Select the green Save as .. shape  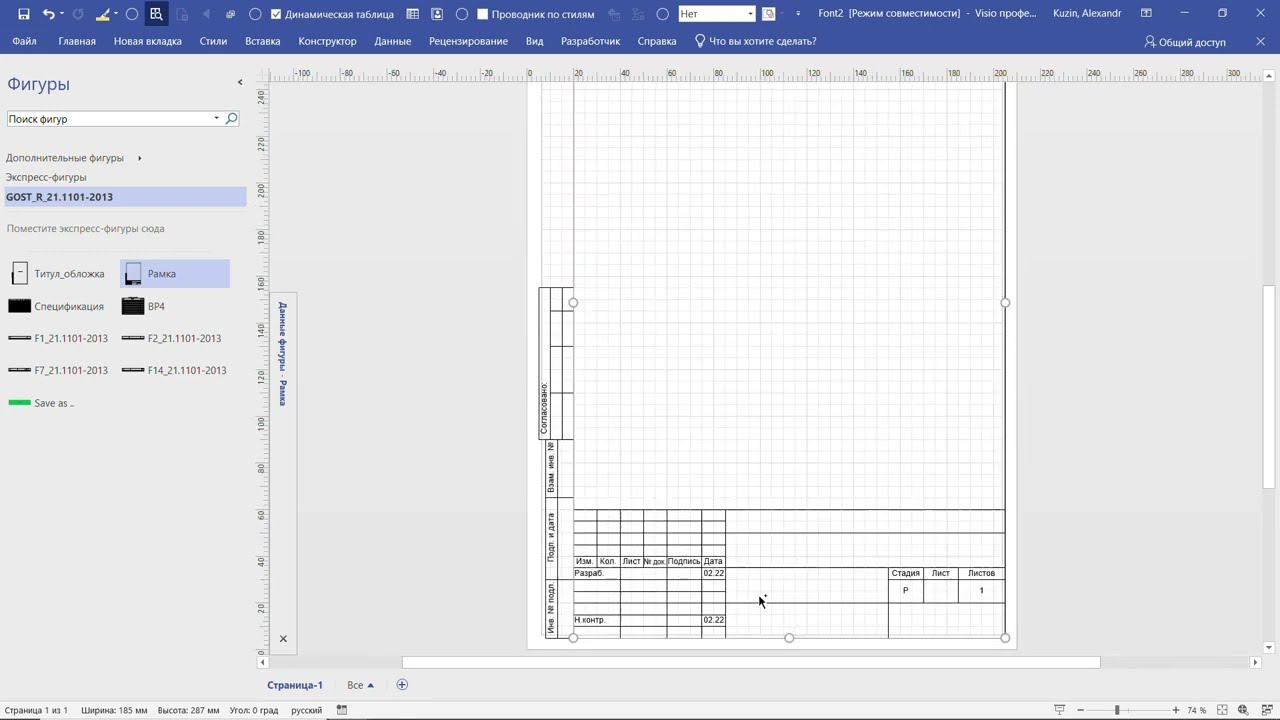pyautogui.click(x=42, y=403)
